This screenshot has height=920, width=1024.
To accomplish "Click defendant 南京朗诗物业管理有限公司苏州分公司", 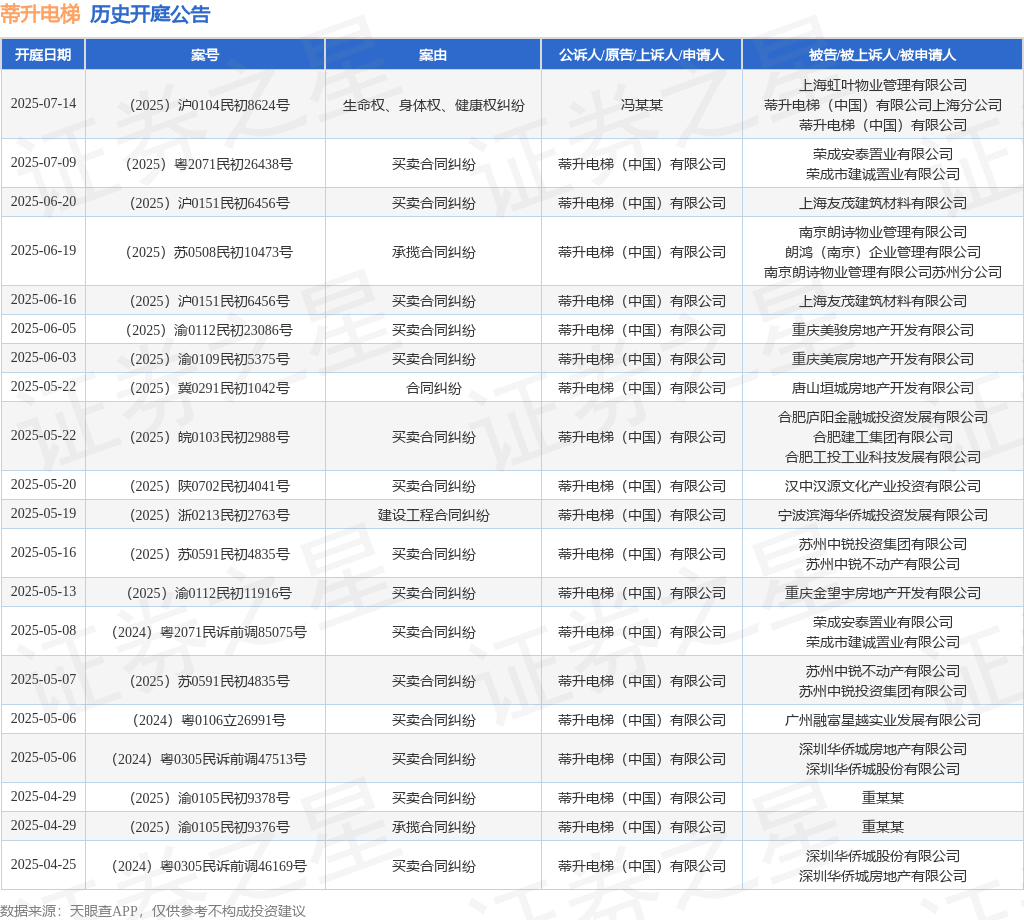I will (x=883, y=272).
